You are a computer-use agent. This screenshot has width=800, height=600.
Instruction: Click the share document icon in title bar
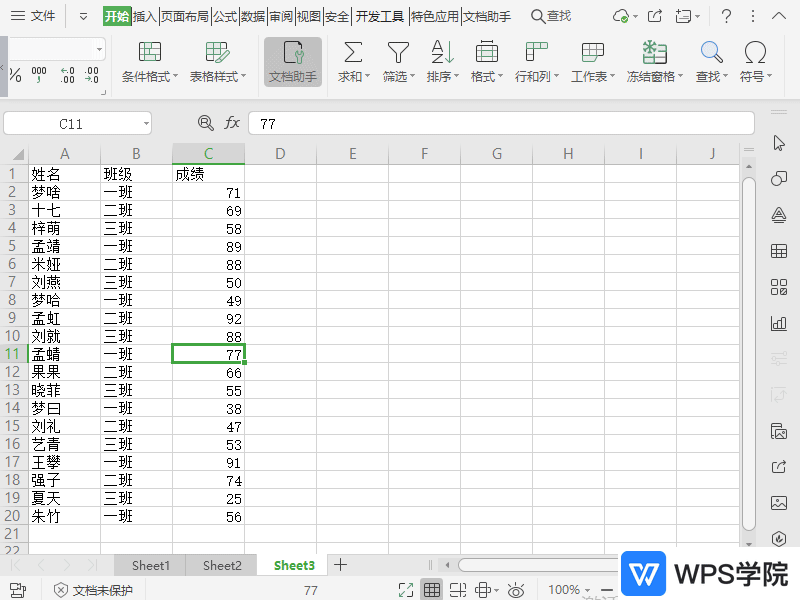click(x=655, y=16)
